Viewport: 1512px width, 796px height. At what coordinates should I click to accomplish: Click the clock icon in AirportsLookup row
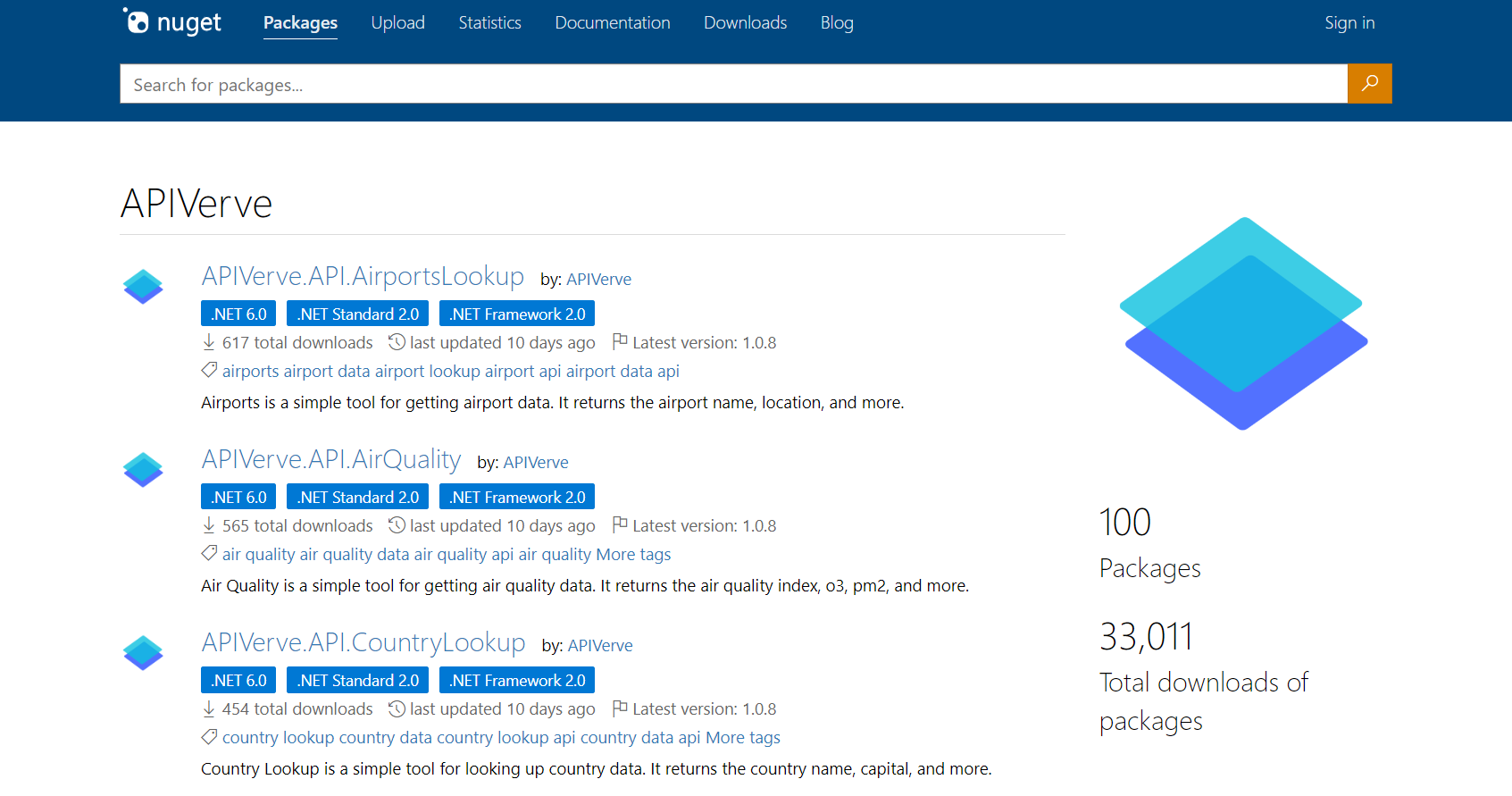pos(397,342)
